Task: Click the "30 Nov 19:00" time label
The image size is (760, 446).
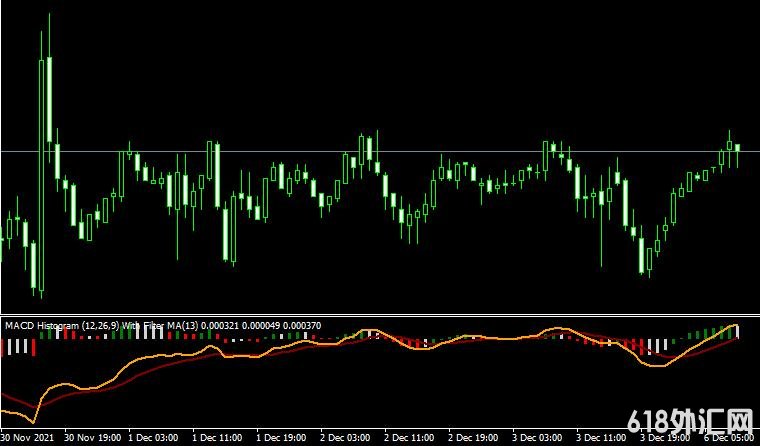Action: (93, 437)
